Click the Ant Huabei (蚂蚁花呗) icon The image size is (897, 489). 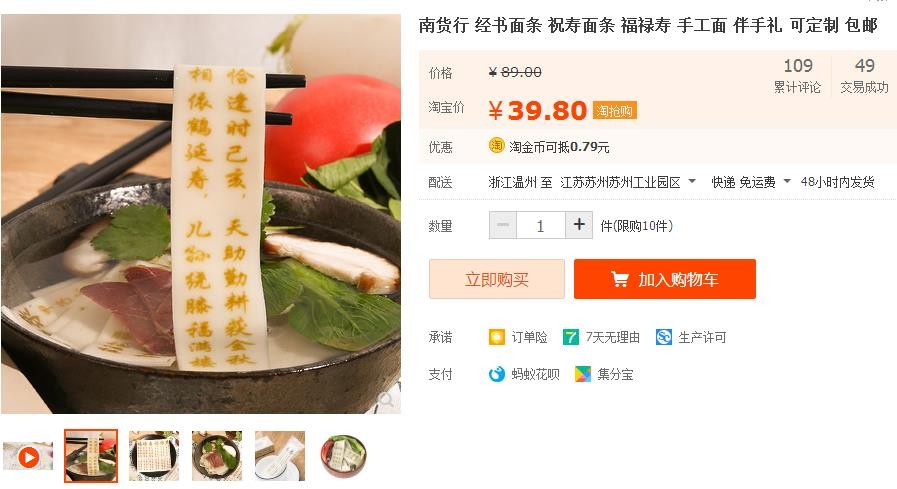click(x=497, y=374)
